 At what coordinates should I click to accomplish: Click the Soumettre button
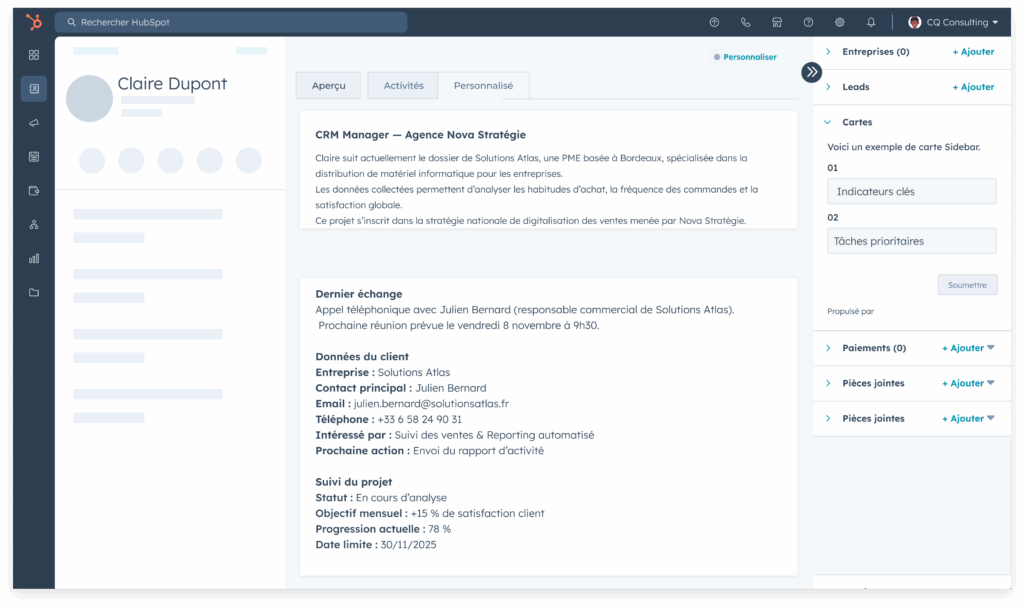click(x=967, y=285)
